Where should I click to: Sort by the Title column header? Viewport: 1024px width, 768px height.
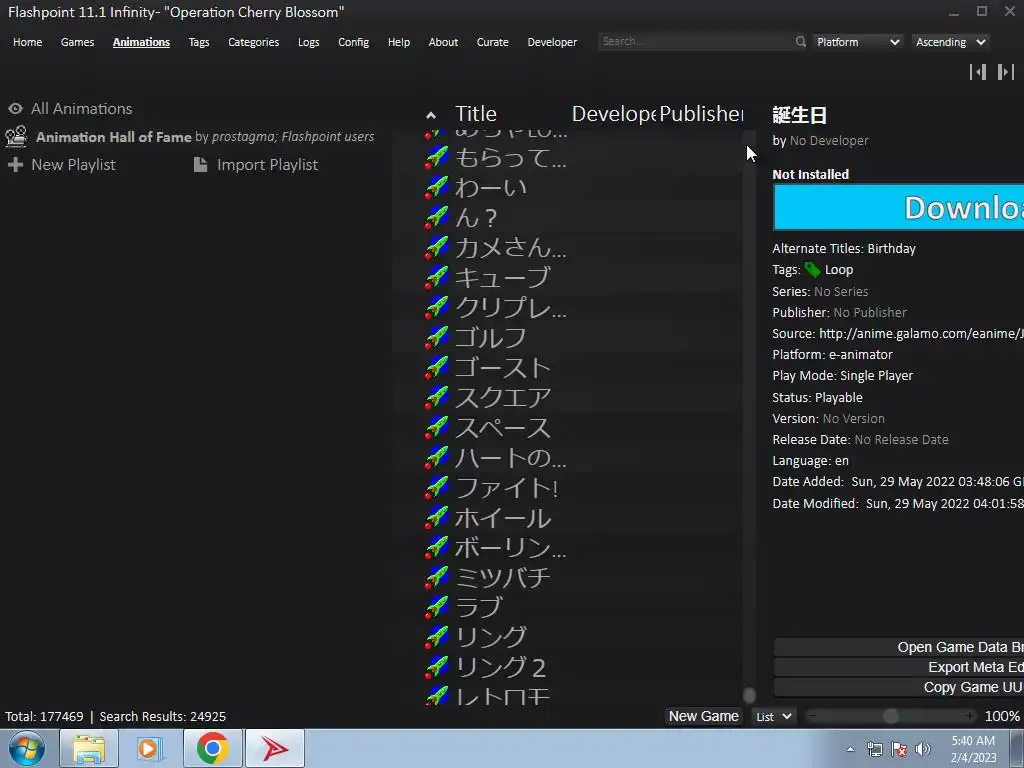[475, 114]
